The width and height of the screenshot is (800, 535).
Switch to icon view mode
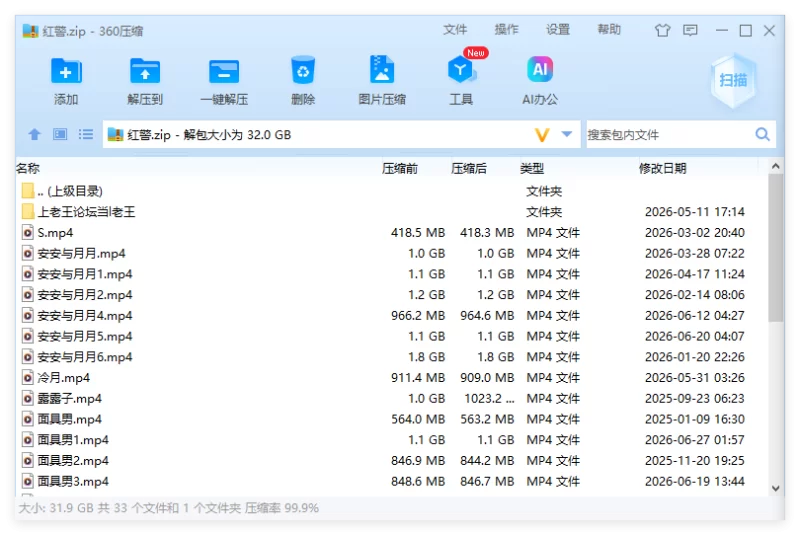(60, 135)
